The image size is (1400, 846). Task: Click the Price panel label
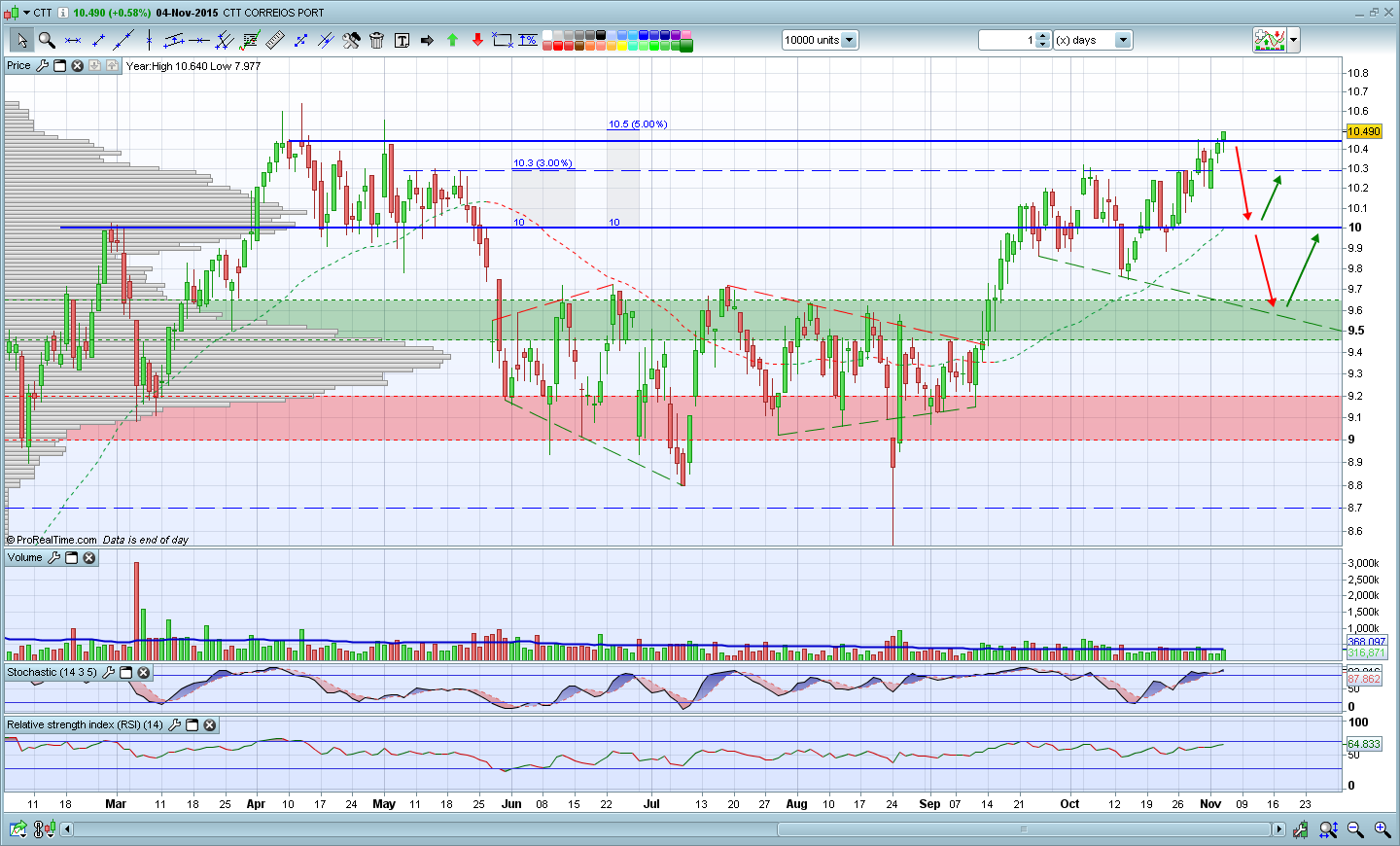point(18,66)
